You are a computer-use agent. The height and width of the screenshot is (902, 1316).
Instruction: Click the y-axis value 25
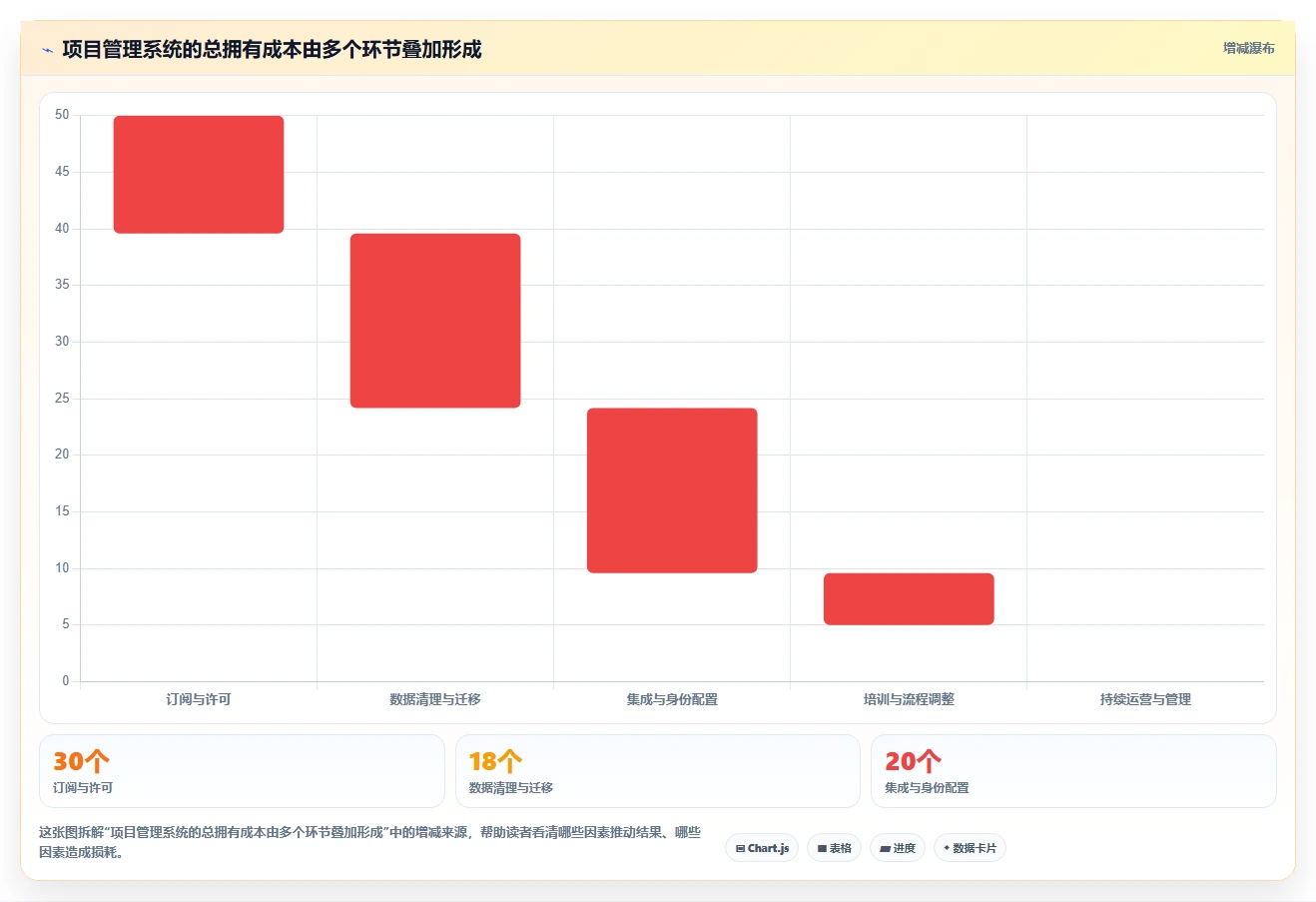pos(62,399)
